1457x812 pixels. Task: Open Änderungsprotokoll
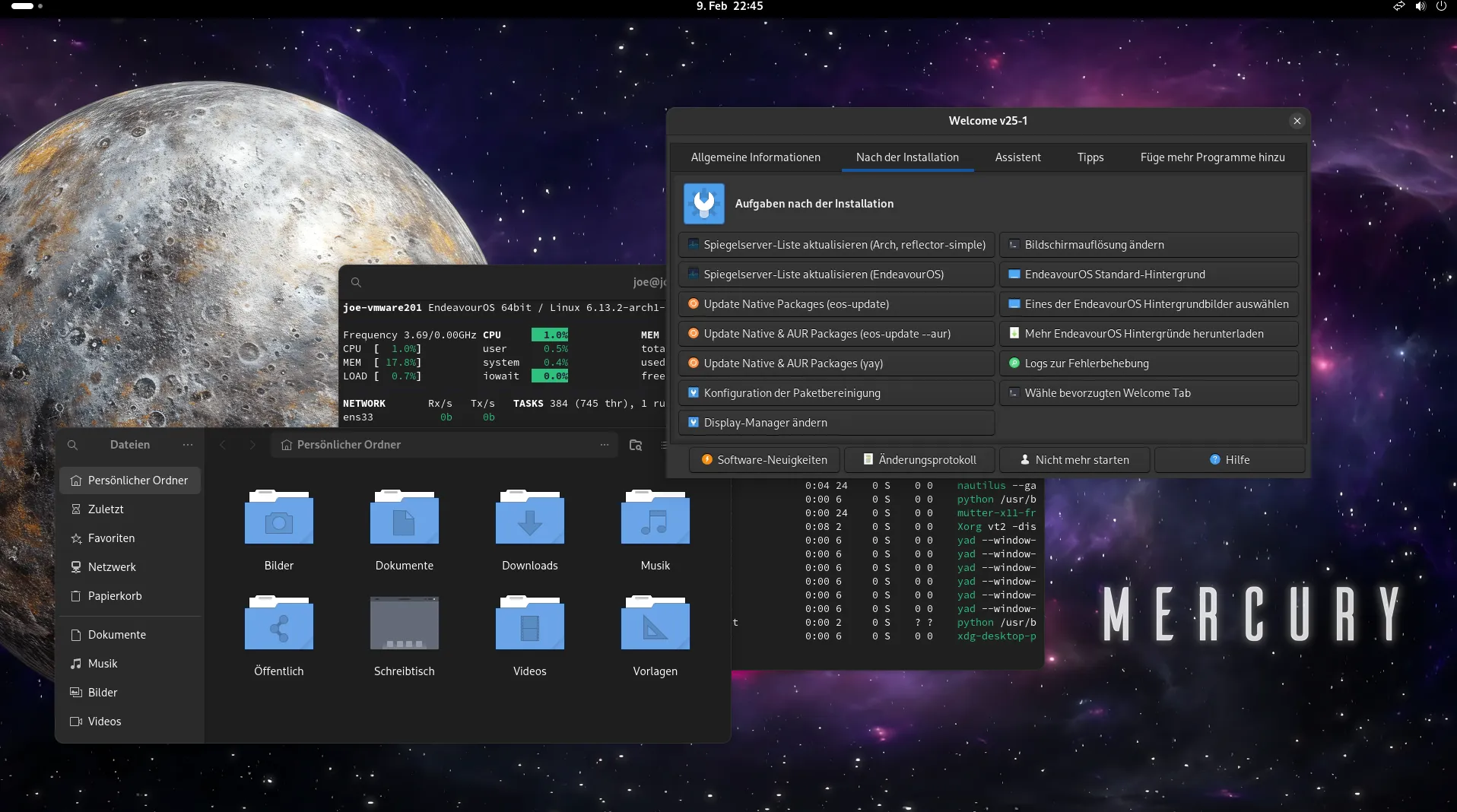click(x=919, y=460)
